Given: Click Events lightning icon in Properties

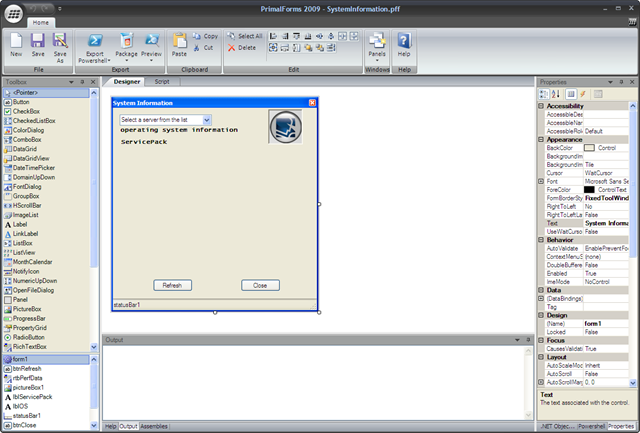Looking at the screenshot, I should click(x=583, y=94).
